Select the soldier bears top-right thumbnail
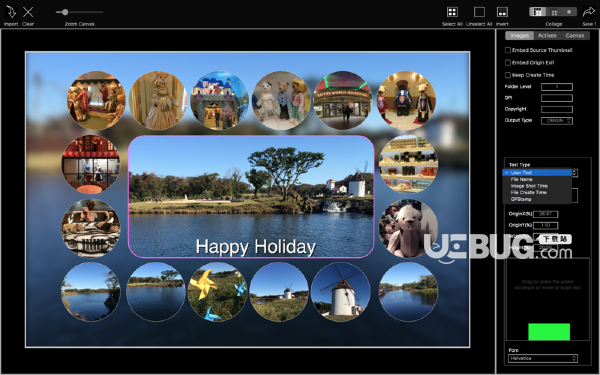Image resolution: width=600 pixels, height=375 pixels. 406,100
